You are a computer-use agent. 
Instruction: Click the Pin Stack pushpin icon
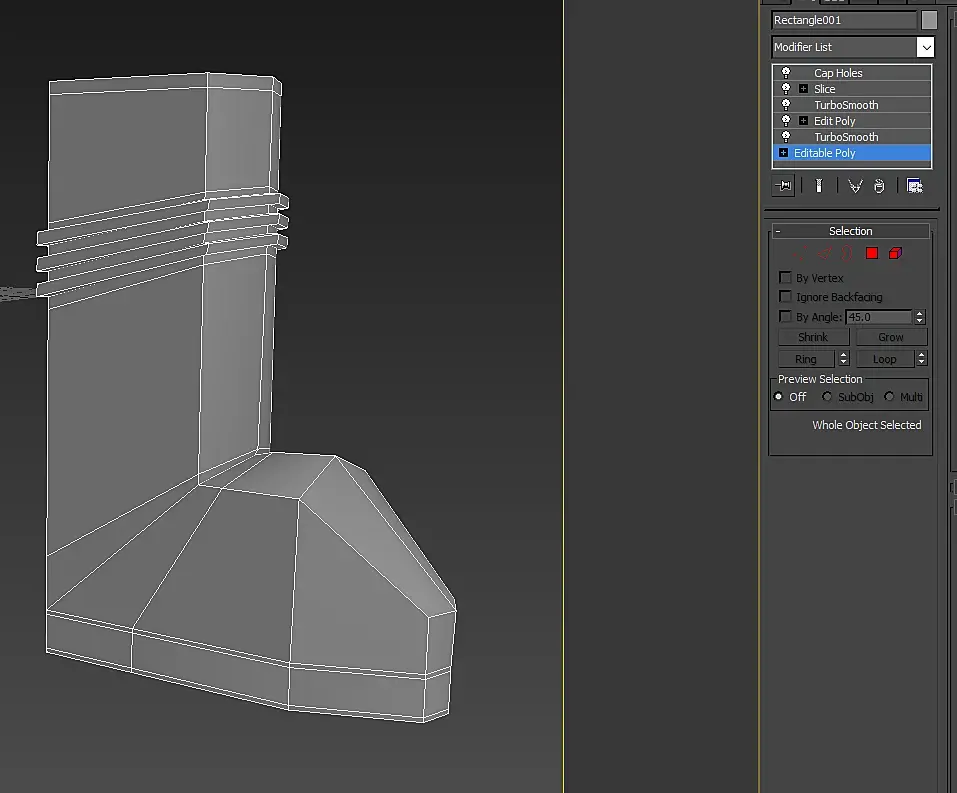click(x=783, y=186)
